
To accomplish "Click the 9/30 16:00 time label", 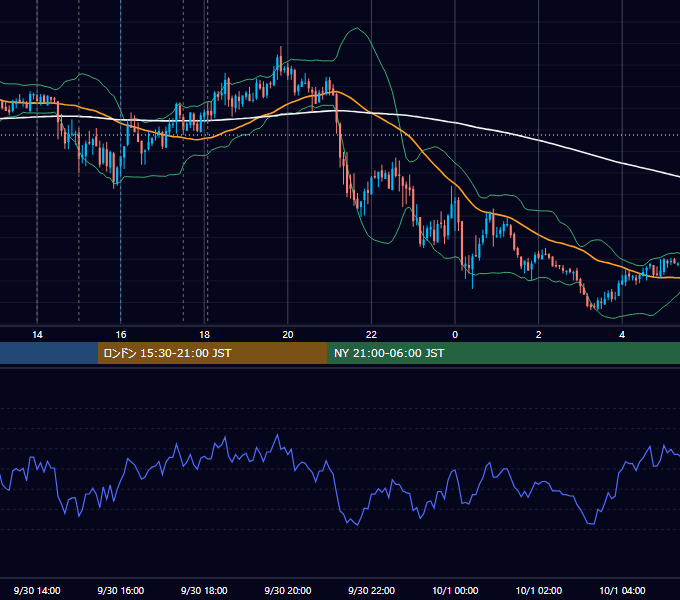I will point(121,590).
